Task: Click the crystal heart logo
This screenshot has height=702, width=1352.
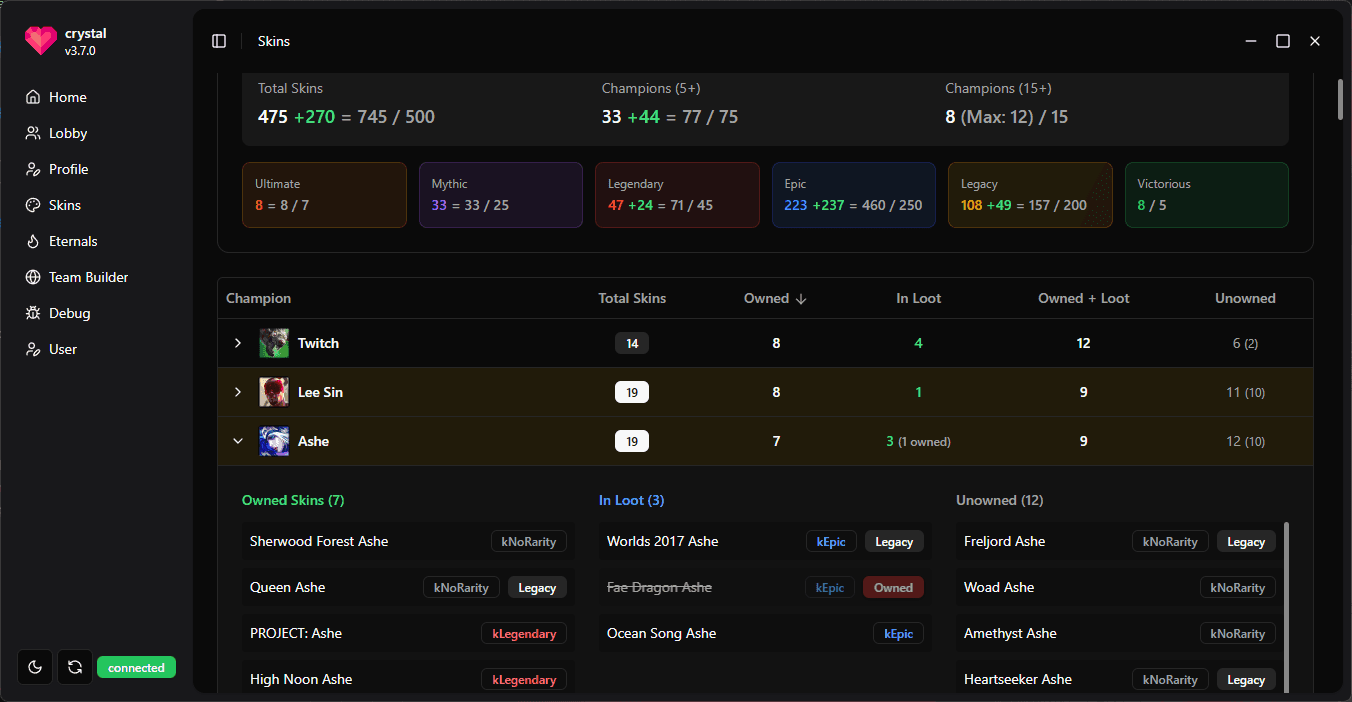Action: (40, 40)
